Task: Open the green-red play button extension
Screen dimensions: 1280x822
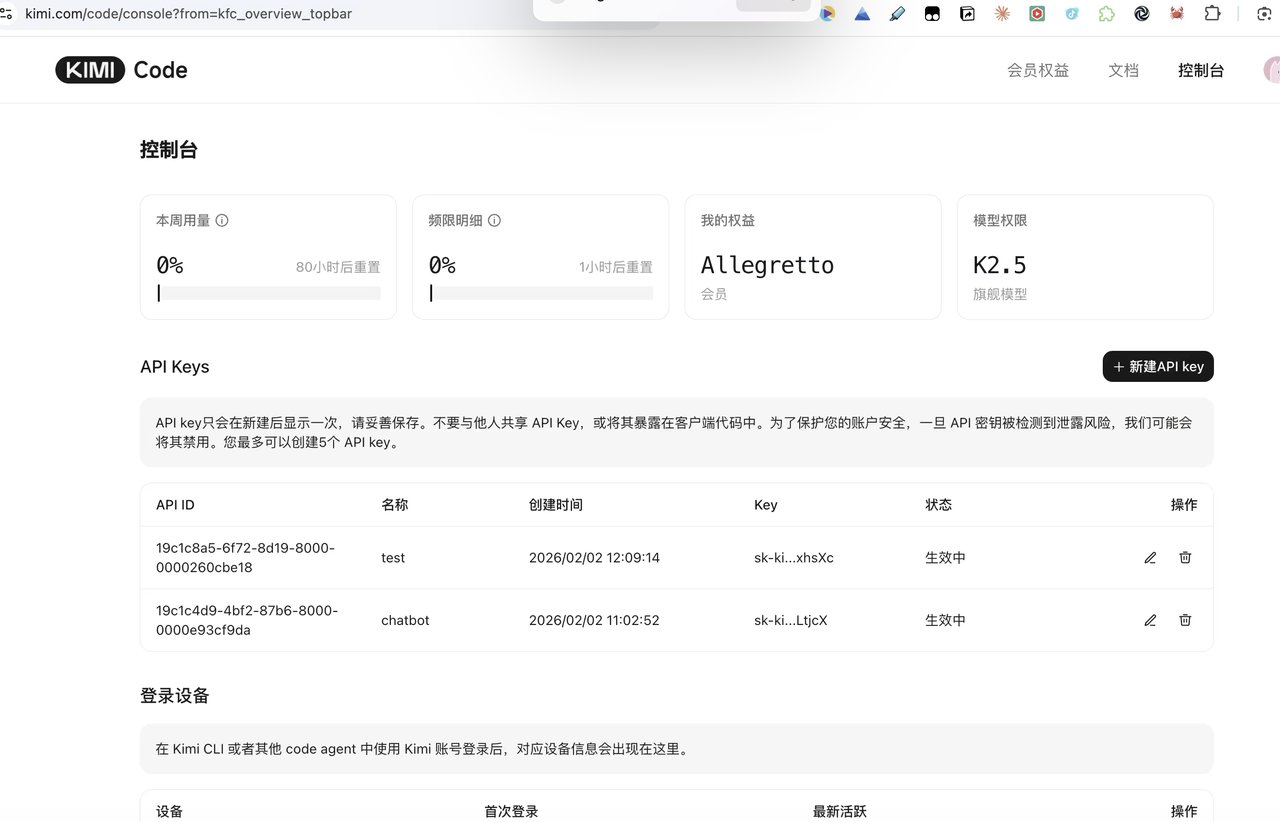Action: click(x=1037, y=14)
